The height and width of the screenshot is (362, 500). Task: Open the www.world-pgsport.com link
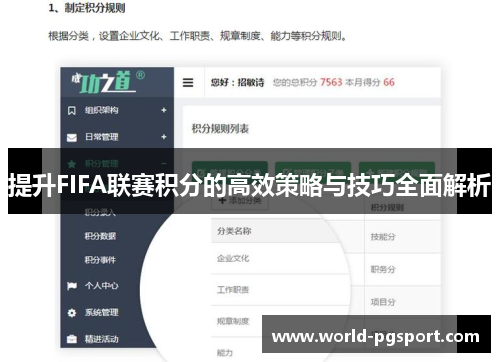[376, 336]
